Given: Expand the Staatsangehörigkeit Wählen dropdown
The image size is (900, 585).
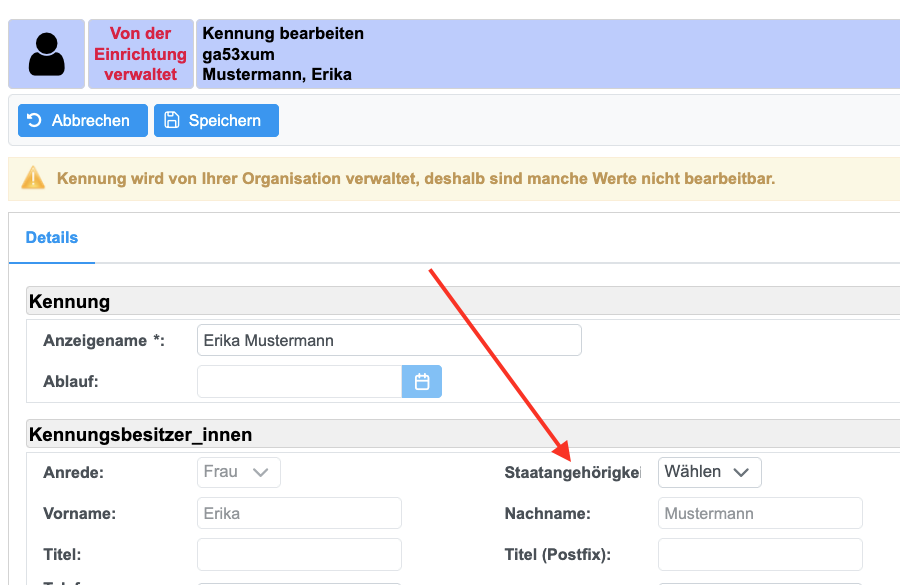Looking at the screenshot, I should (709, 472).
